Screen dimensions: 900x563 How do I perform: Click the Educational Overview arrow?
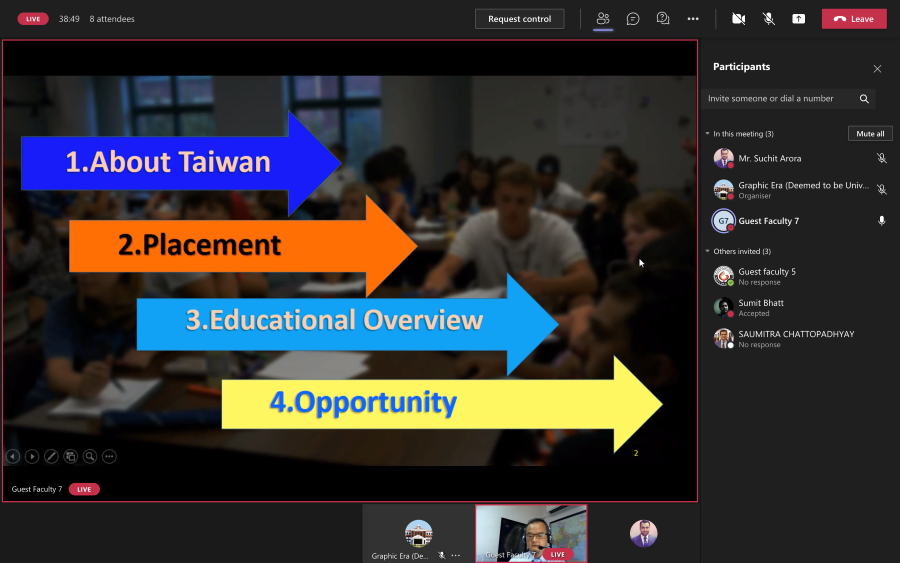(x=347, y=324)
